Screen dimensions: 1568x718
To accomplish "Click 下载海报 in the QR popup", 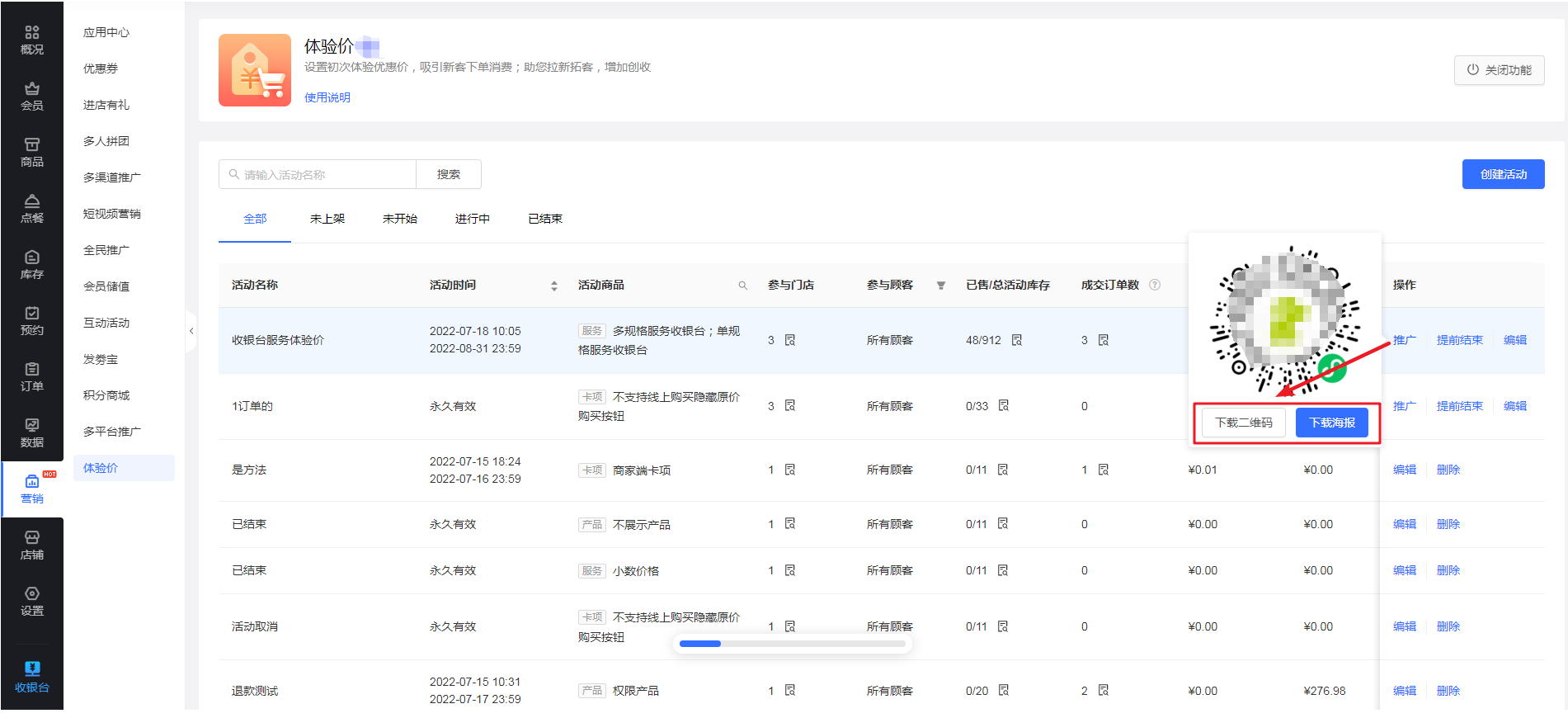I will pyautogui.click(x=1332, y=423).
